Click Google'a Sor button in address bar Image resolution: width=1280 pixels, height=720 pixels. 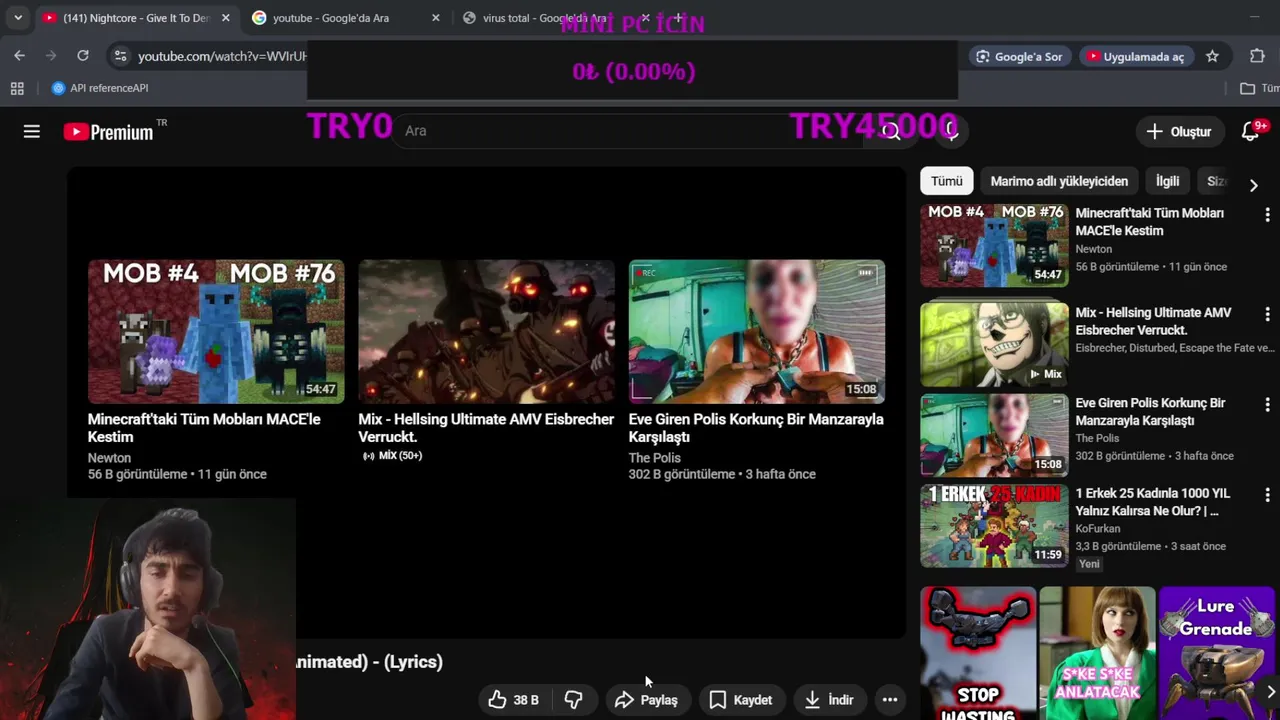[x=1019, y=56]
